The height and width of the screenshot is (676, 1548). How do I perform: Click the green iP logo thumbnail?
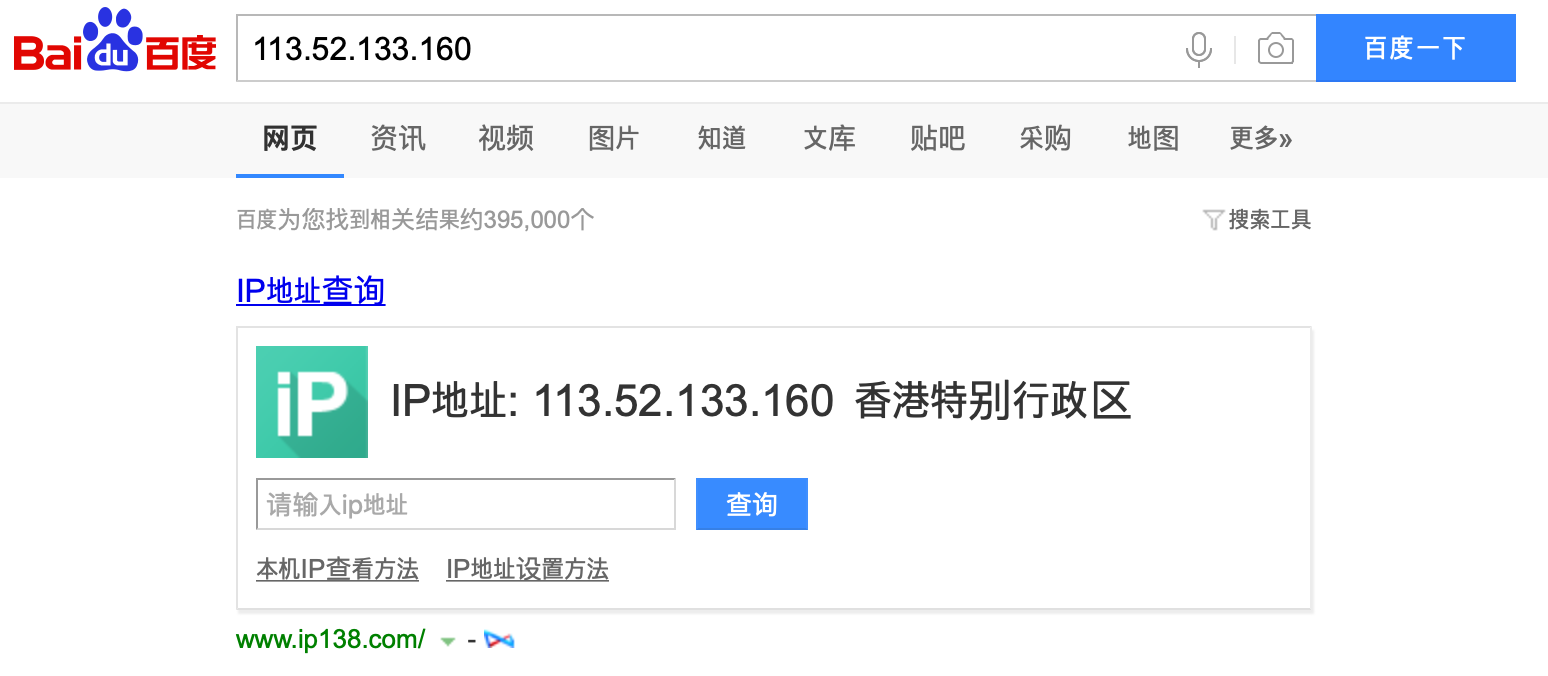point(312,402)
